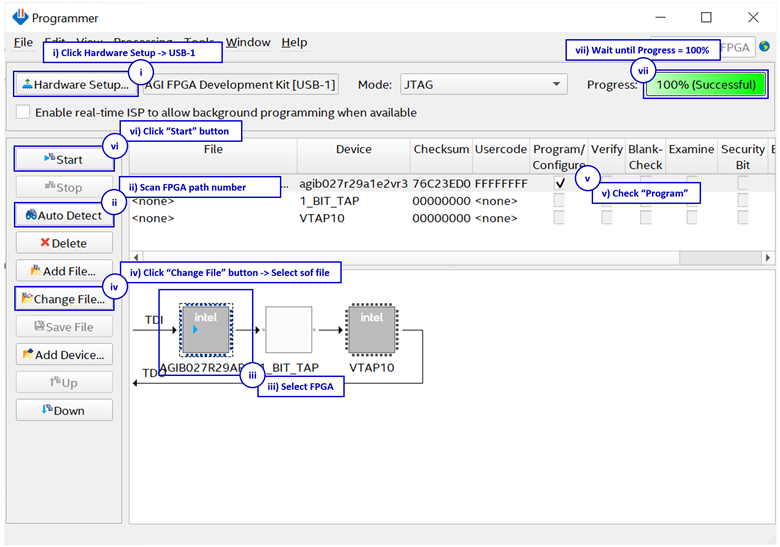This screenshot has height=547, width=780.
Task: Expand the Mode JTAG dropdown
Action: click(x=483, y=85)
